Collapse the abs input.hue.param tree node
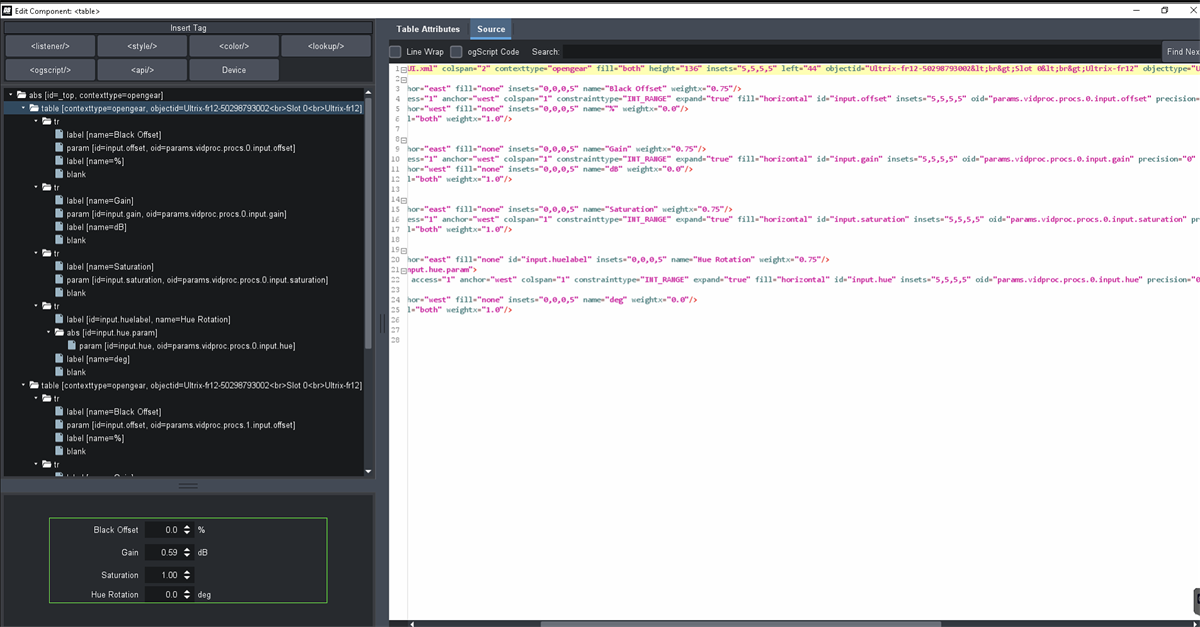The height and width of the screenshot is (627, 1200). 47,332
